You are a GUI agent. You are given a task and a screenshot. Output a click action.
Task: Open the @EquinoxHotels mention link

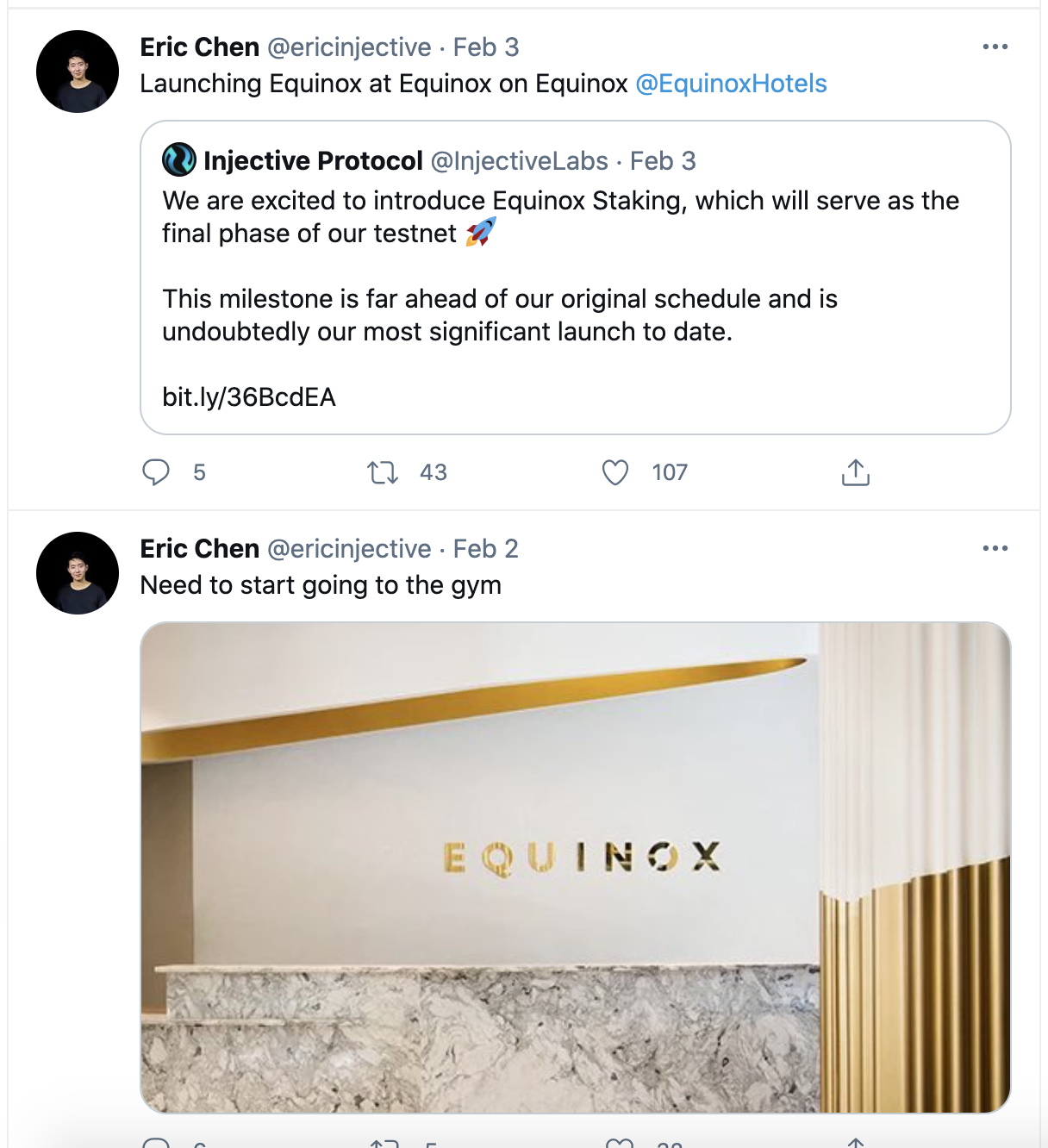pyautogui.click(x=731, y=84)
